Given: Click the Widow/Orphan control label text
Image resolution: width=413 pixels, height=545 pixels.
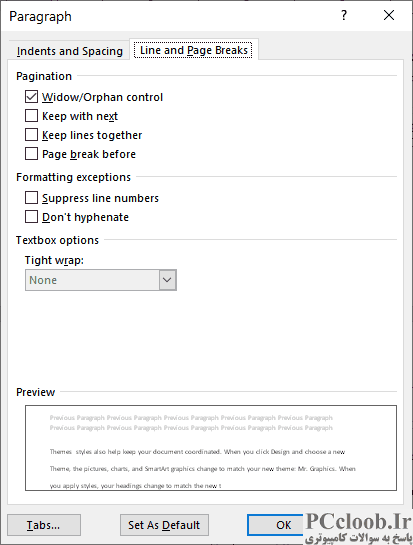Looking at the screenshot, I should pos(102,97).
